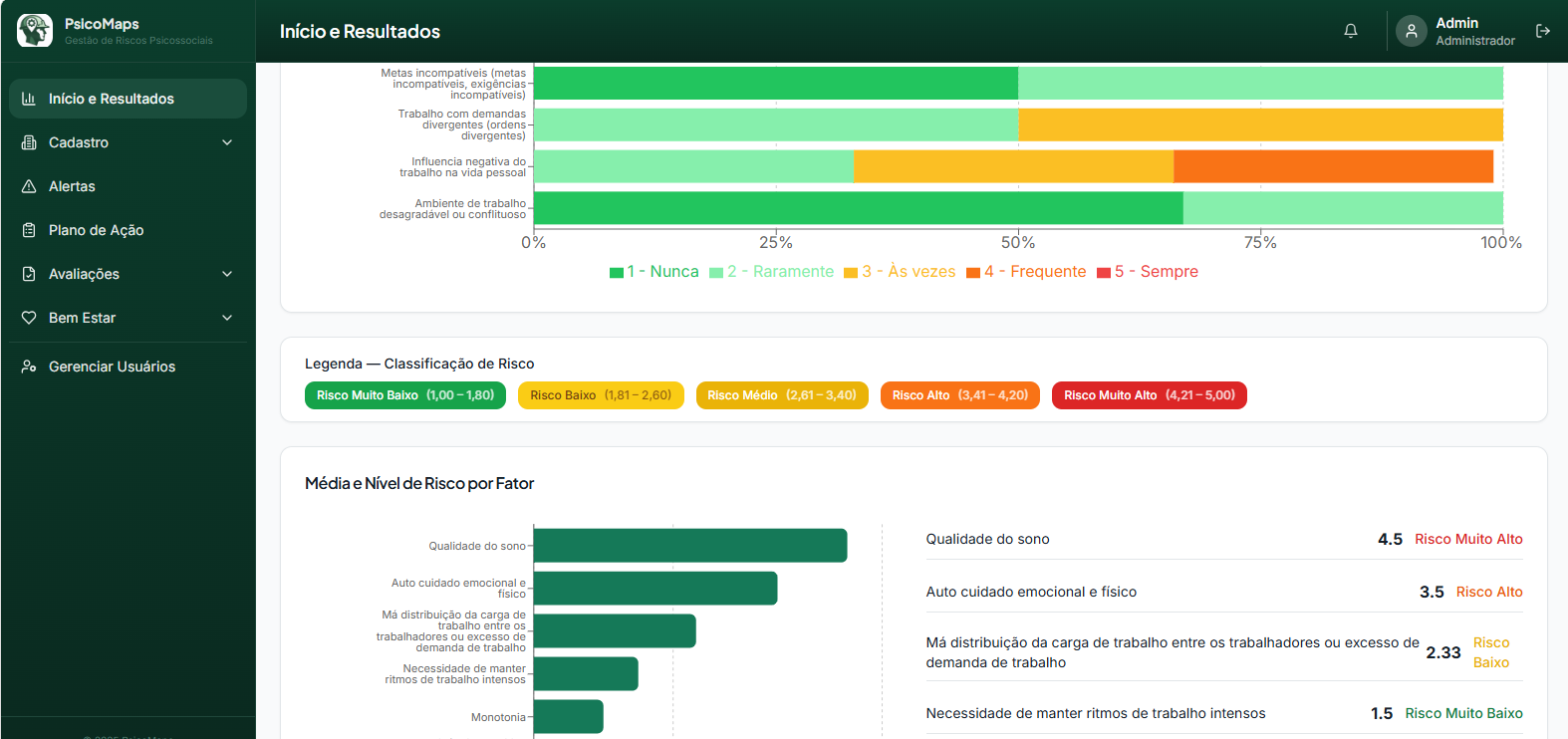Expand the Bem Estar submenu chevron
This screenshot has height=739, width=1568.
click(x=227, y=318)
